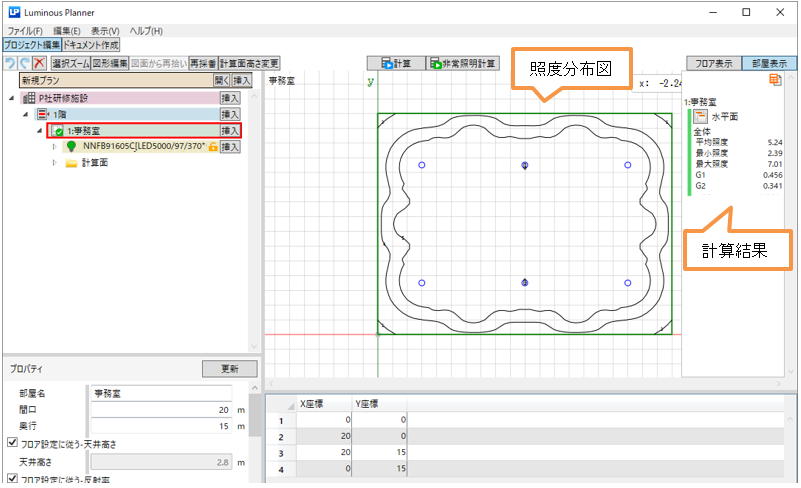Click the lock icon on NNFB91605C fixture
Screen dimensions: 801x488
(213, 147)
